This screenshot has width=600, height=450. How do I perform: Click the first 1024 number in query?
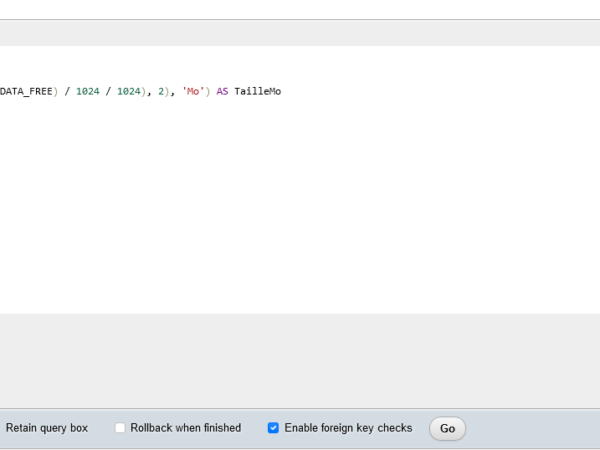87,92
